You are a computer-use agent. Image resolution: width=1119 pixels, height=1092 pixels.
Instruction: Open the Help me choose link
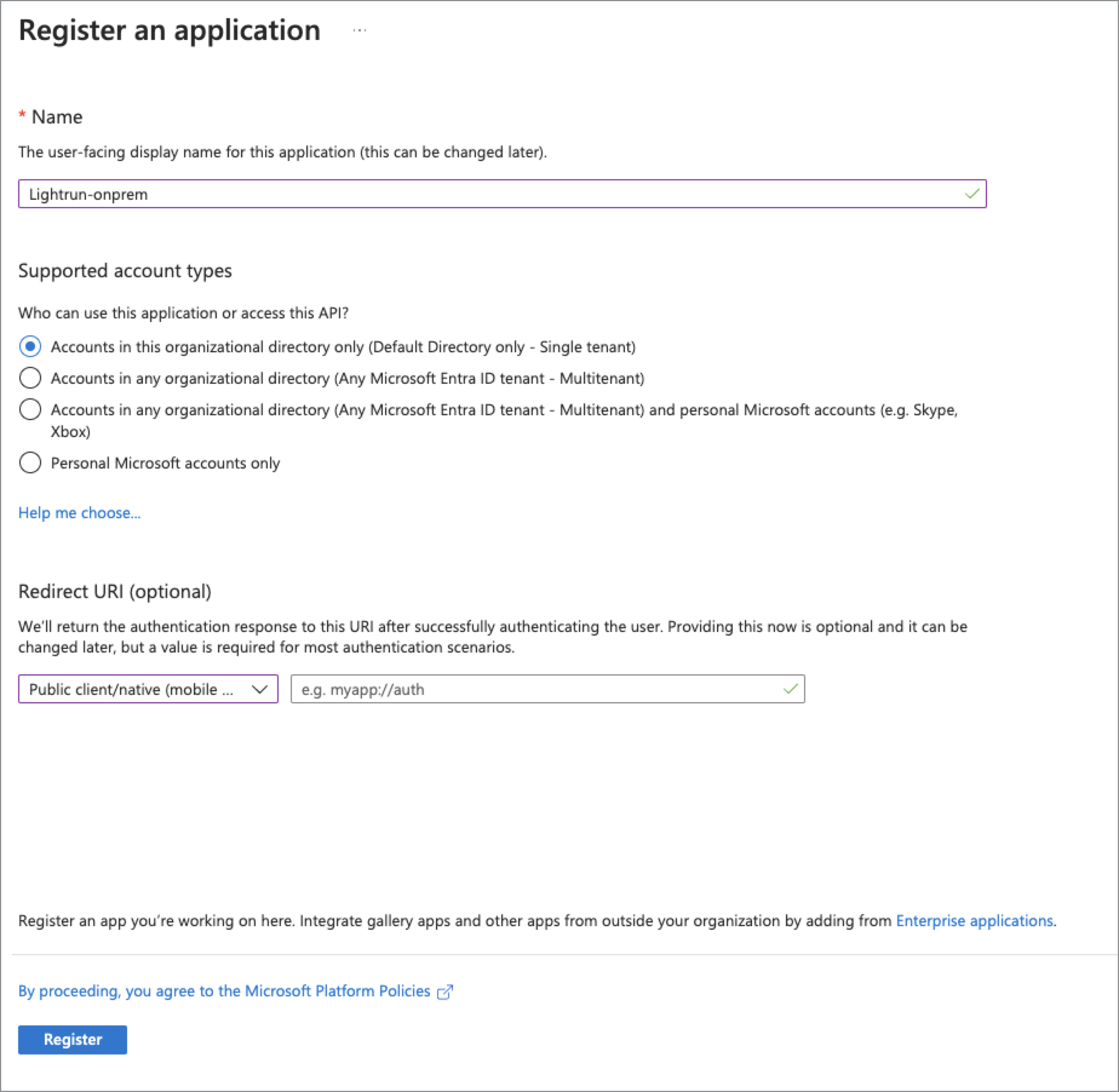click(79, 513)
